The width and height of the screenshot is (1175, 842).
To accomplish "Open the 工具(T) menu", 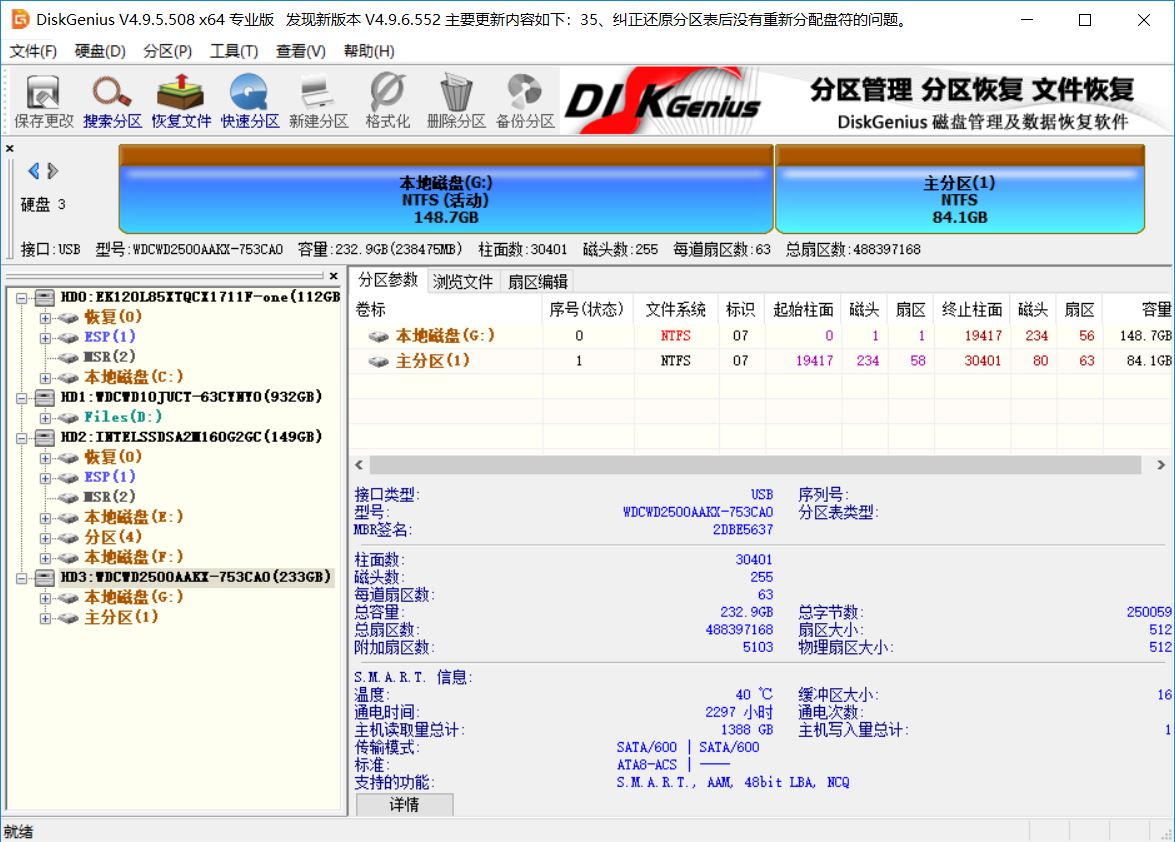I will coord(234,51).
